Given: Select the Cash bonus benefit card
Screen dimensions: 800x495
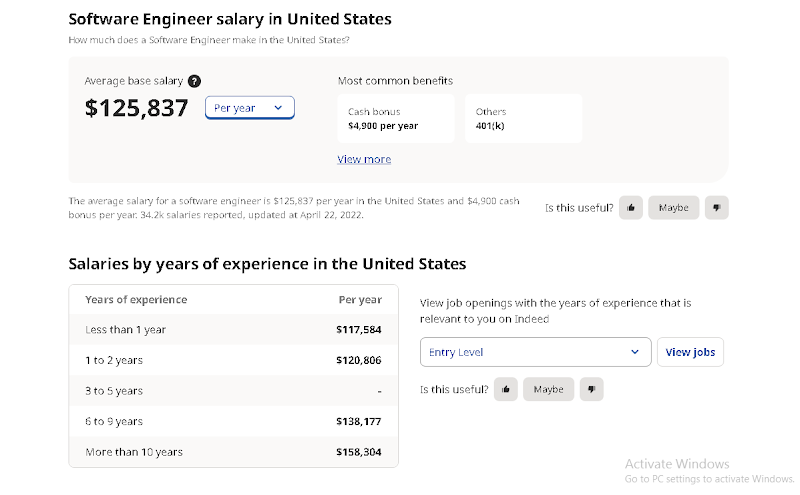Looking at the screenshot, I should 396,119.
